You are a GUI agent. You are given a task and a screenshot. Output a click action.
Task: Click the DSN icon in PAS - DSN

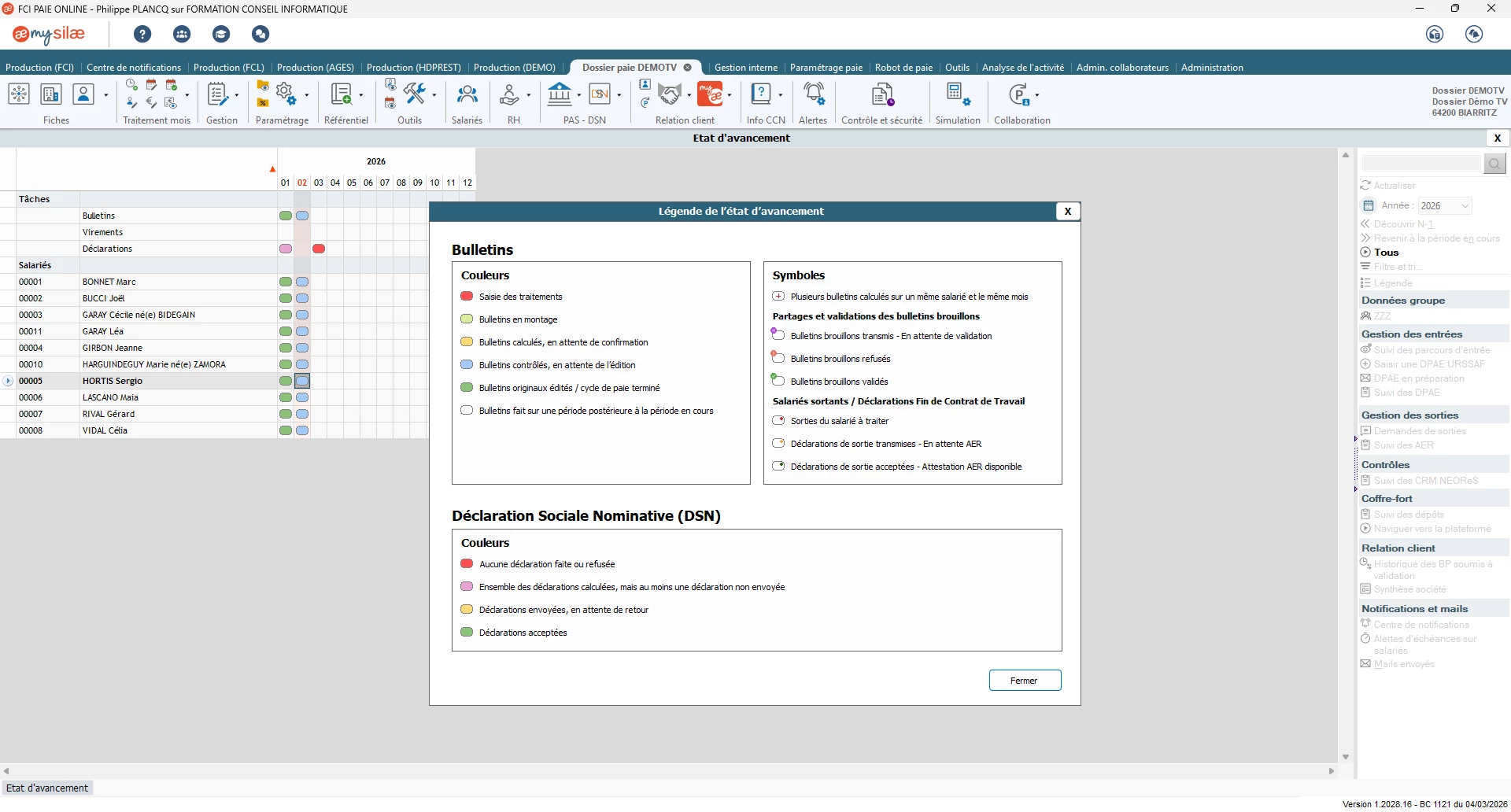(x=600, y=95)
